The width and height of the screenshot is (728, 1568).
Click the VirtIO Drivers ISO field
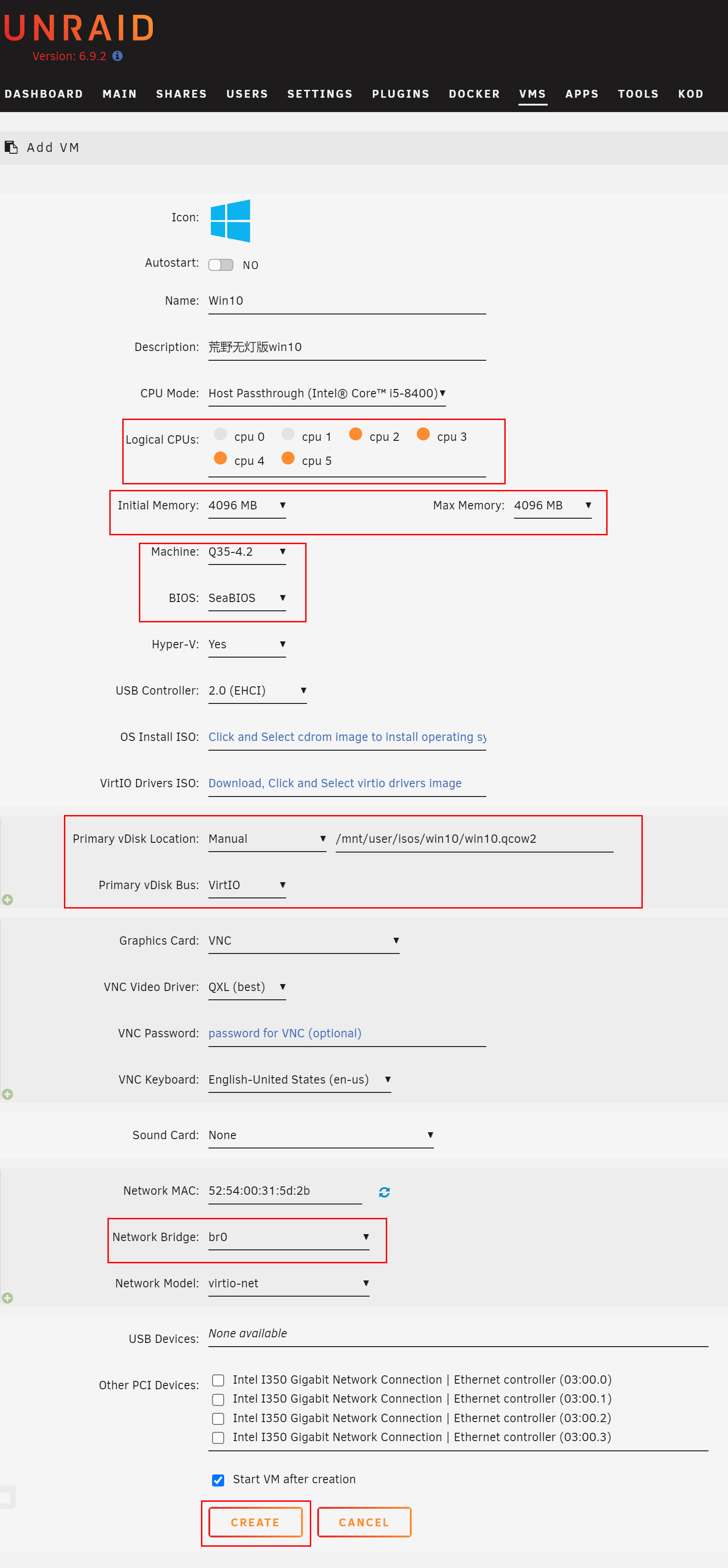pos(347,784)
